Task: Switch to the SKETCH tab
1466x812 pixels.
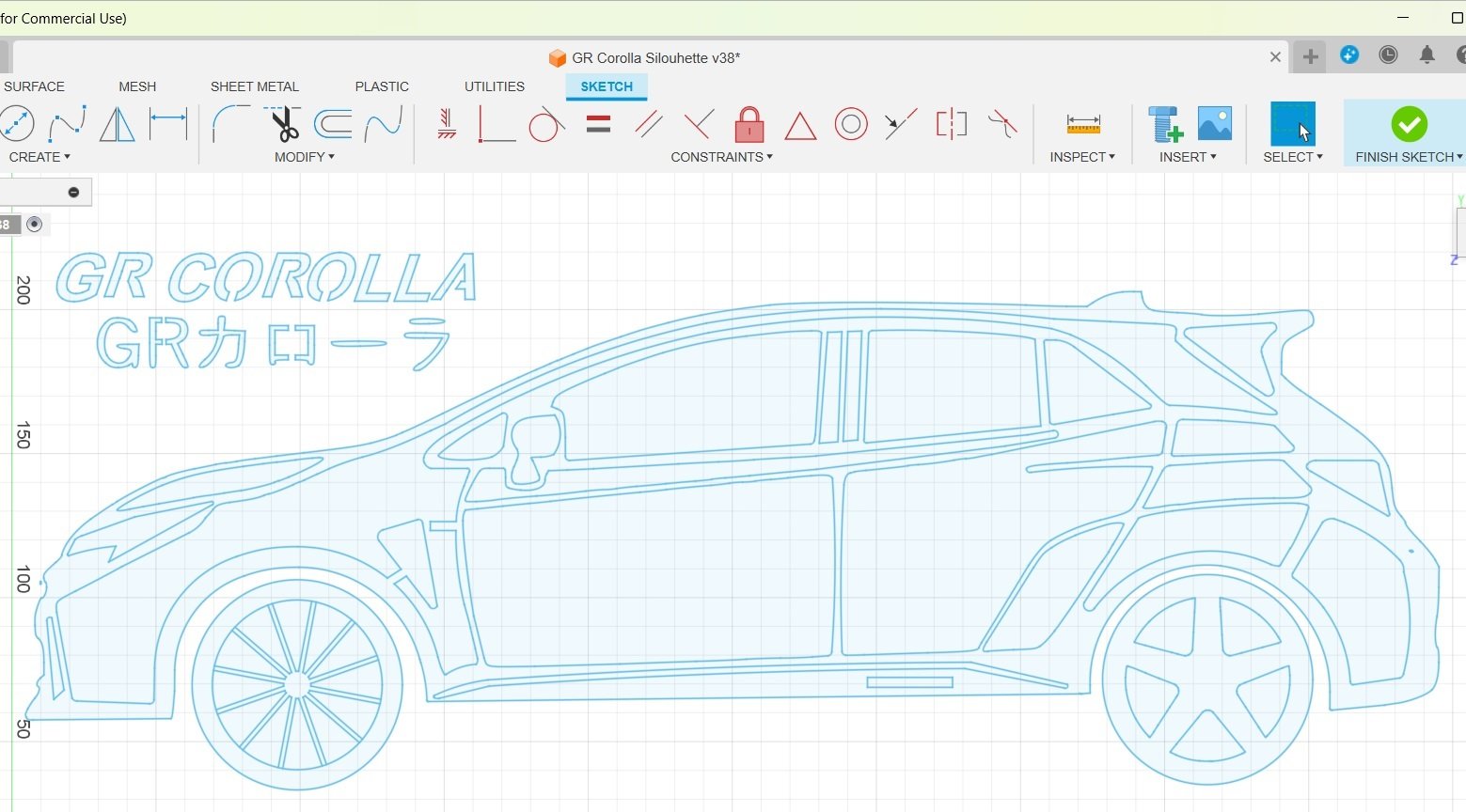Action: 607,86
